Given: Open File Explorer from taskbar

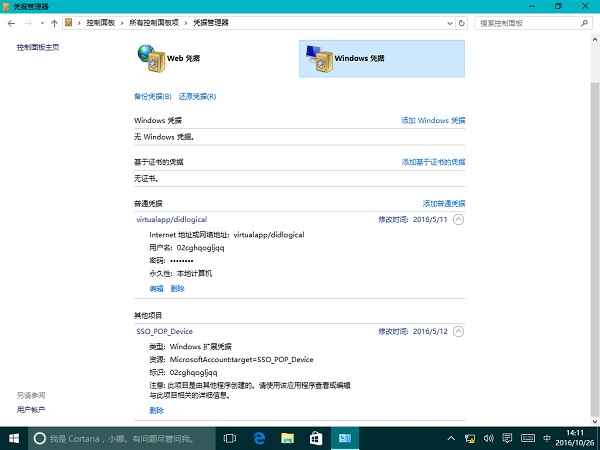Looking at the screenshot, I should click(287, 439).
